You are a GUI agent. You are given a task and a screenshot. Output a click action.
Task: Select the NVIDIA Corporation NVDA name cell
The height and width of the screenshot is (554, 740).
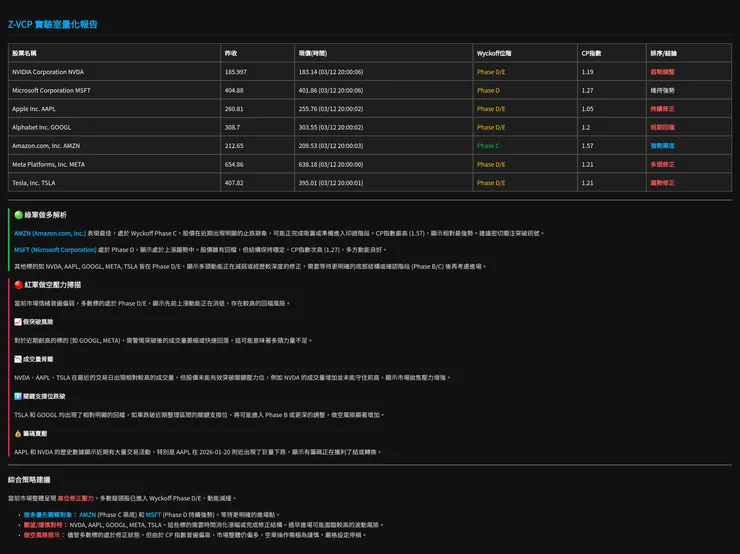pyautogui.click(x=114, y=72)
